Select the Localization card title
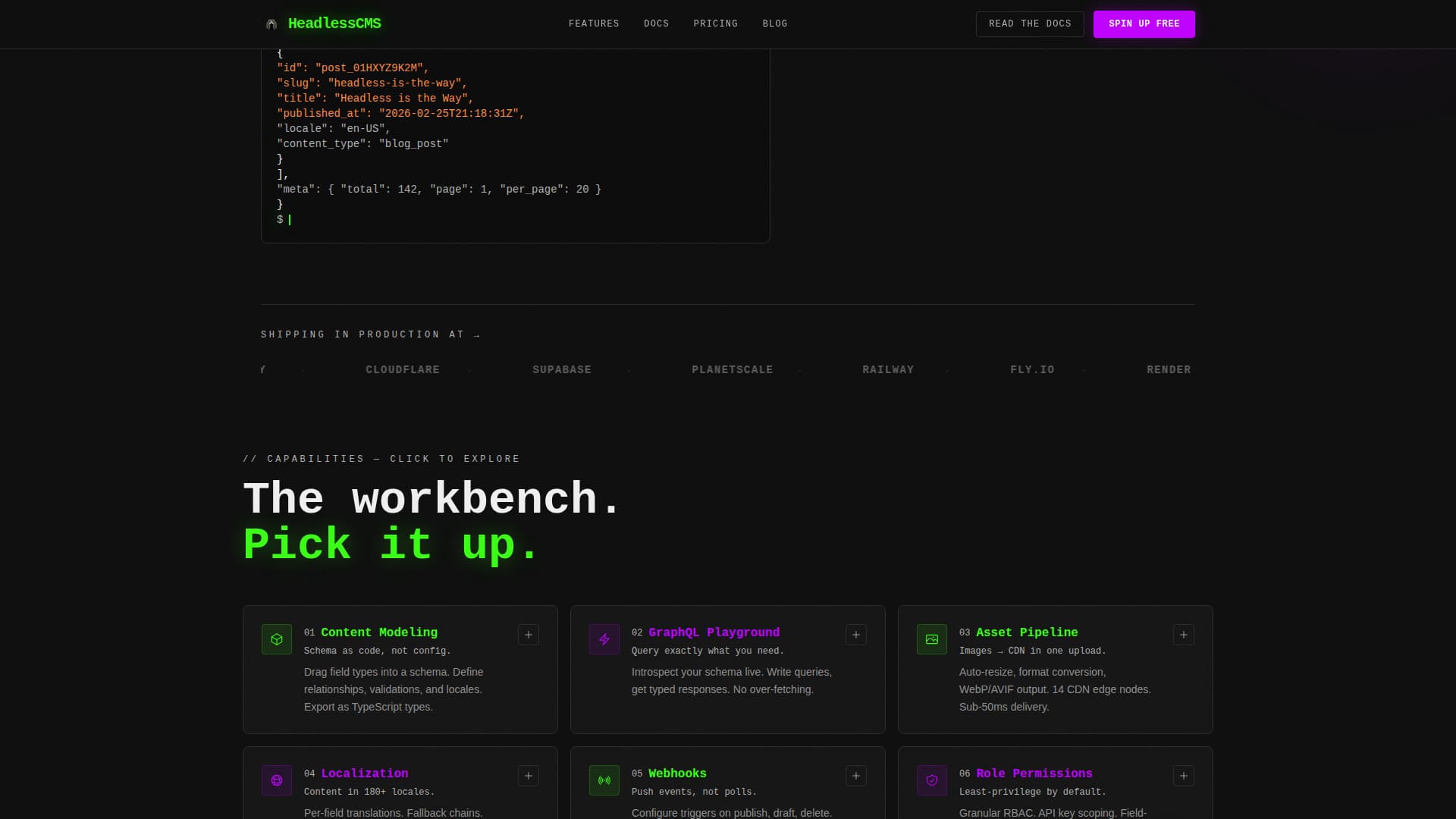1456x819 pixels. tap(365, 773)
